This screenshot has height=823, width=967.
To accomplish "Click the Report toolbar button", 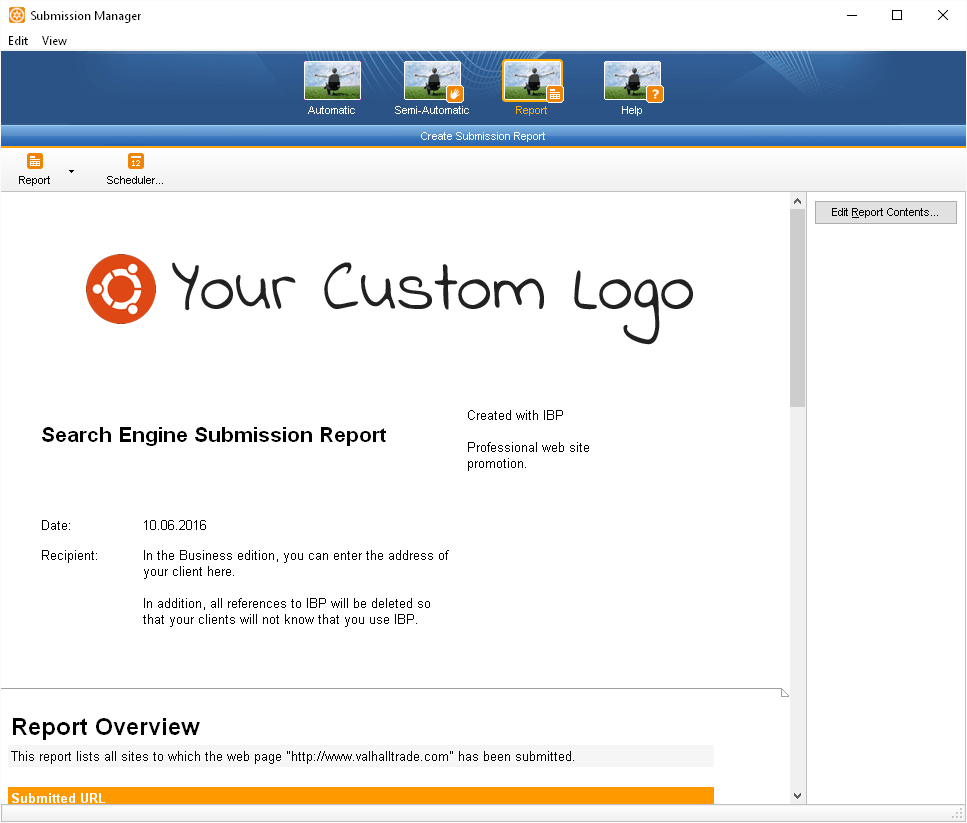I will [34, 169].
